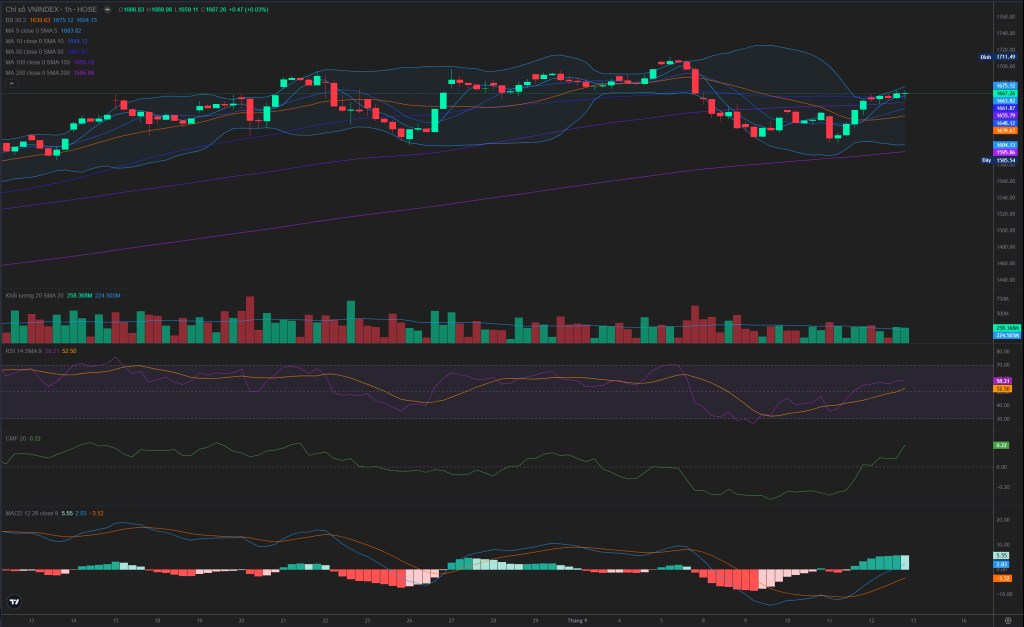Click the Khối lượng volume indicator legend

pyautogui.click(x=63, y=296)
